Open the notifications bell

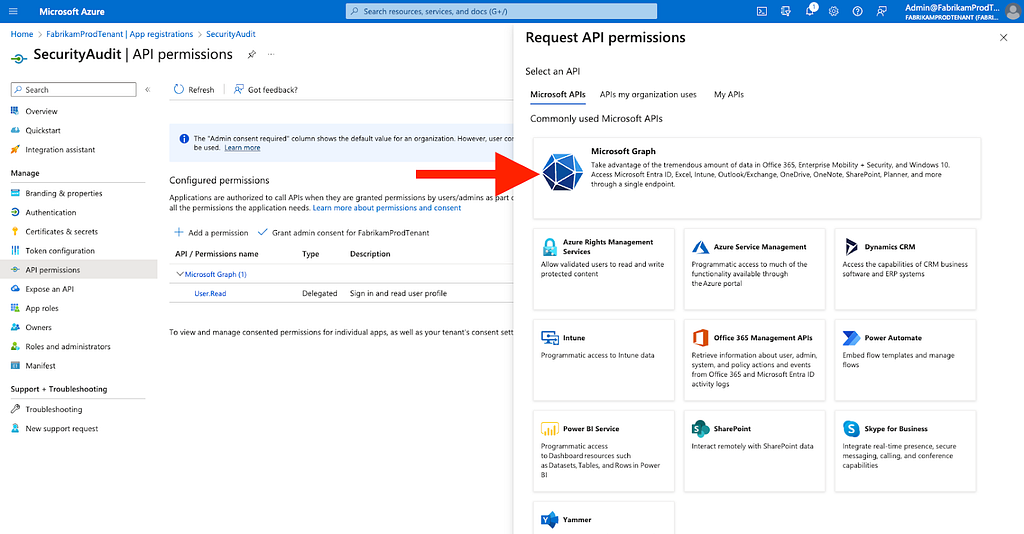810,11
